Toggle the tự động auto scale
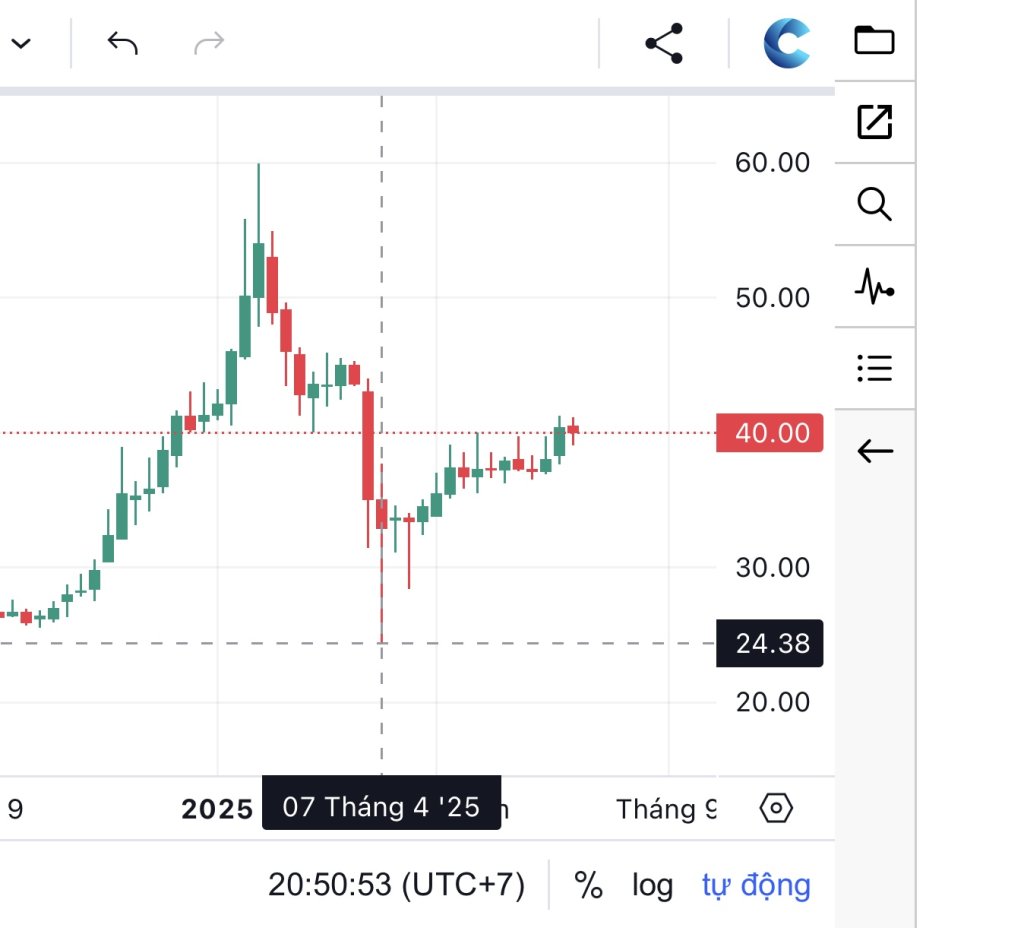The height and width of the screenshot is (931, 1024). (756, 885)
